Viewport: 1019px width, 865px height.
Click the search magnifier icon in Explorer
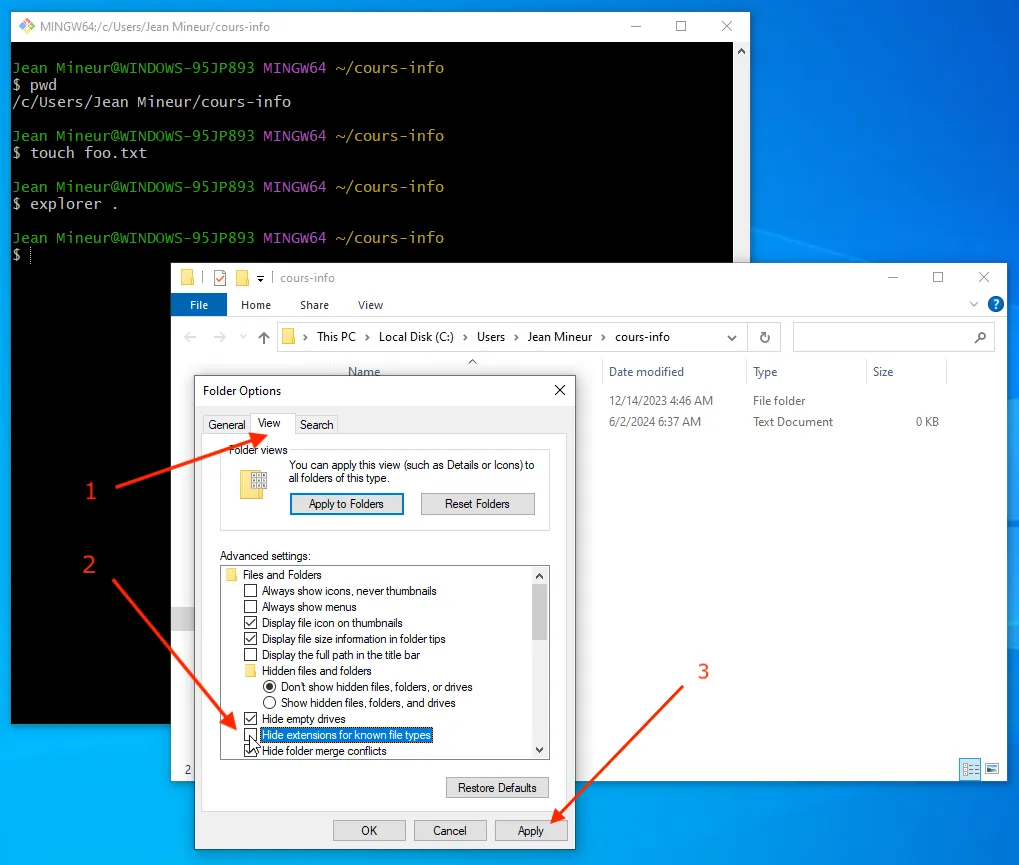[x=980, y=338]
